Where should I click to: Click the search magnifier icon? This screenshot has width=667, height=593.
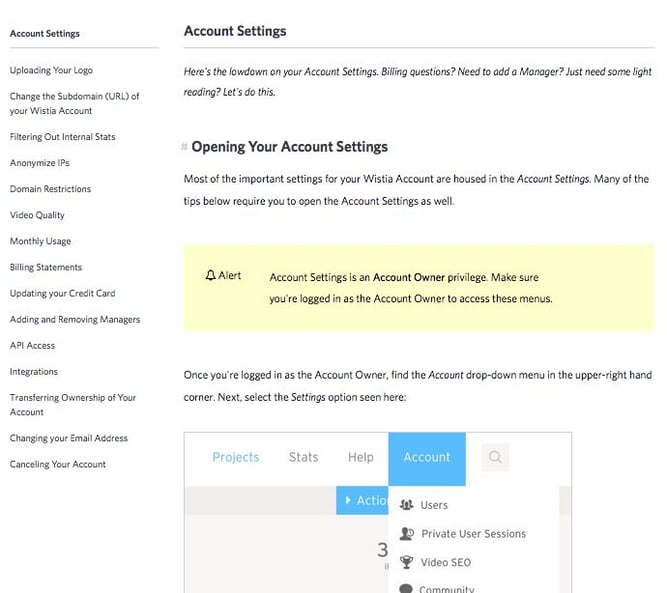(495, 458)
